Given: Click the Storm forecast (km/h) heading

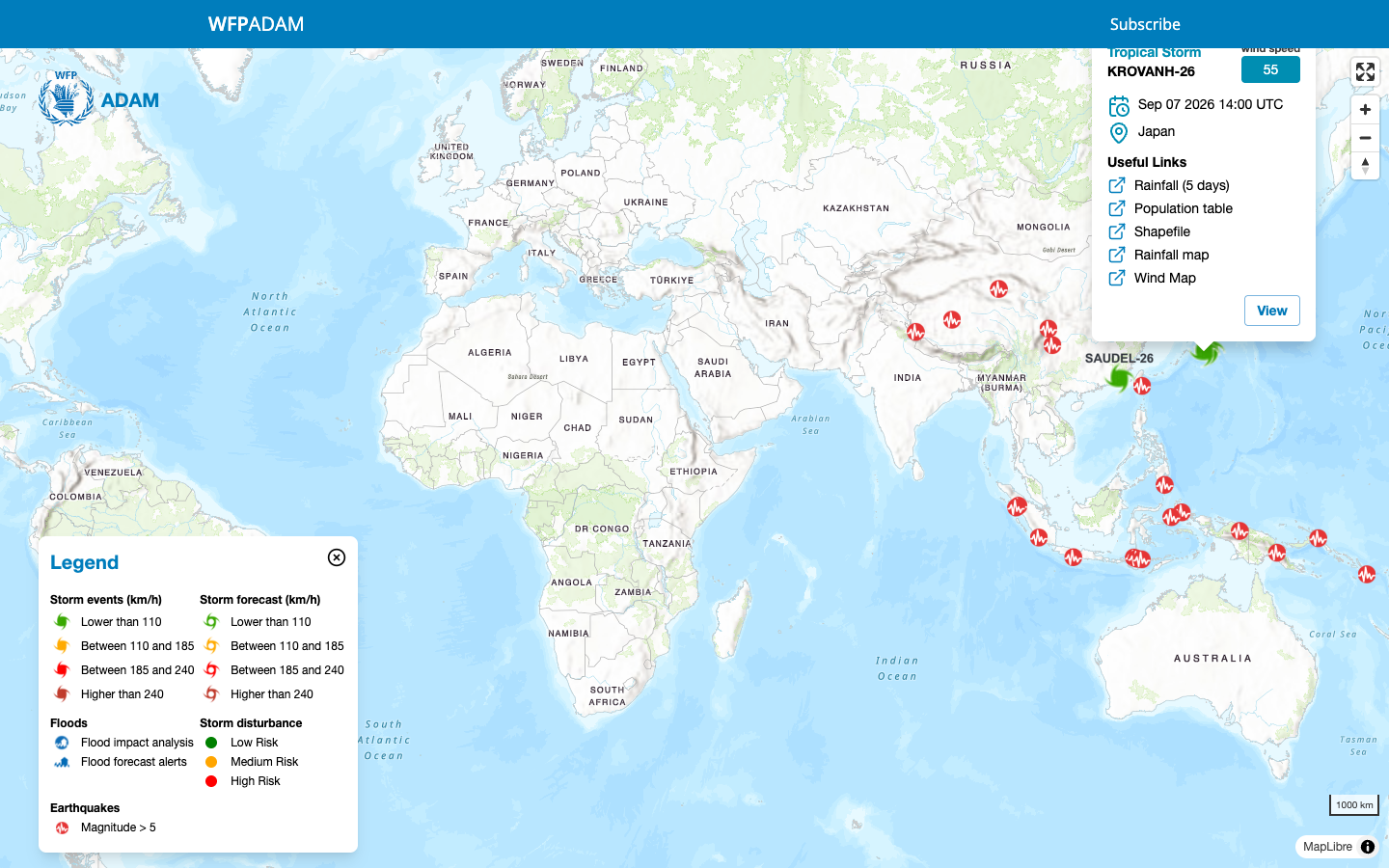Looking at the screenshot, I should (259, 600).
